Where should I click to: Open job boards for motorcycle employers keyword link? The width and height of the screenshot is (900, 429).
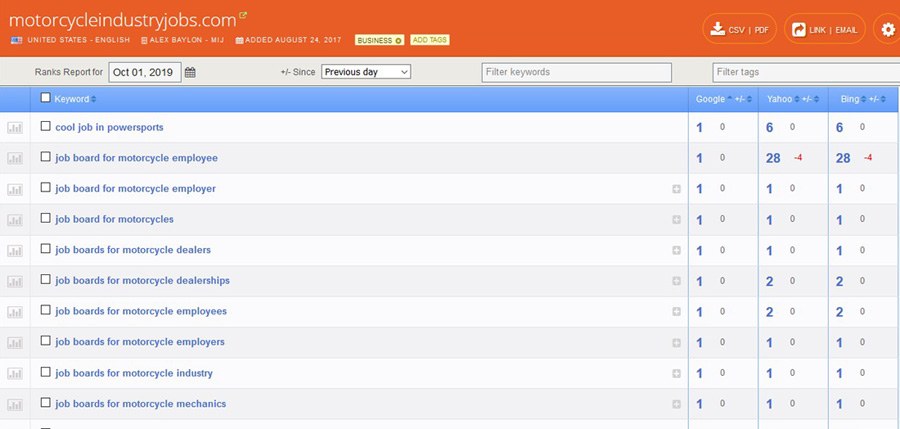[x=140, y=342]
